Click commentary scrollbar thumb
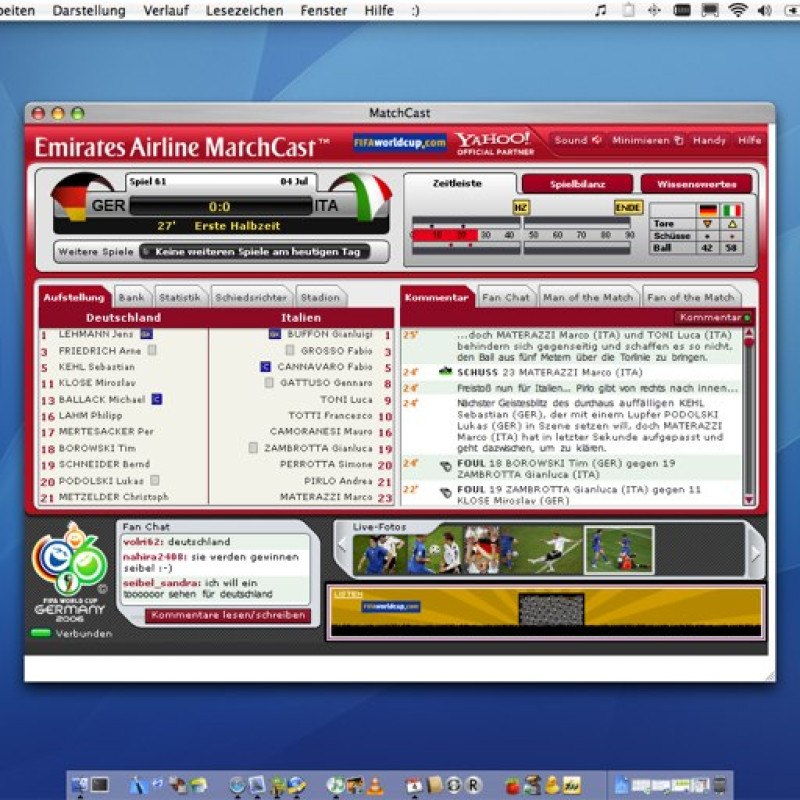Screen dimensions: 800x800 pyautogui.click(x=749, y=342)
